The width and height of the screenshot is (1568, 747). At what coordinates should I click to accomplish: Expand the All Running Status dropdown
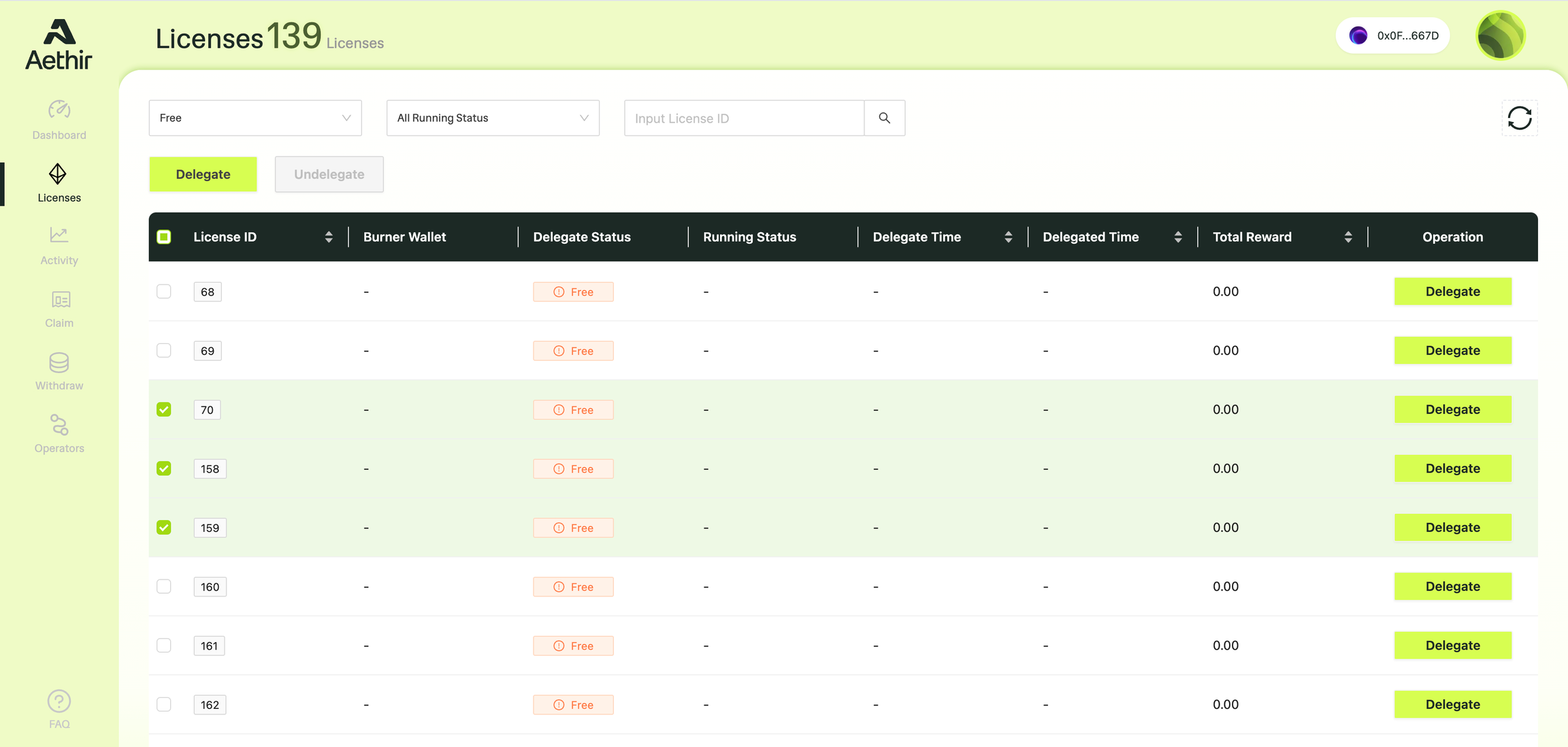(x=493, y=118)
